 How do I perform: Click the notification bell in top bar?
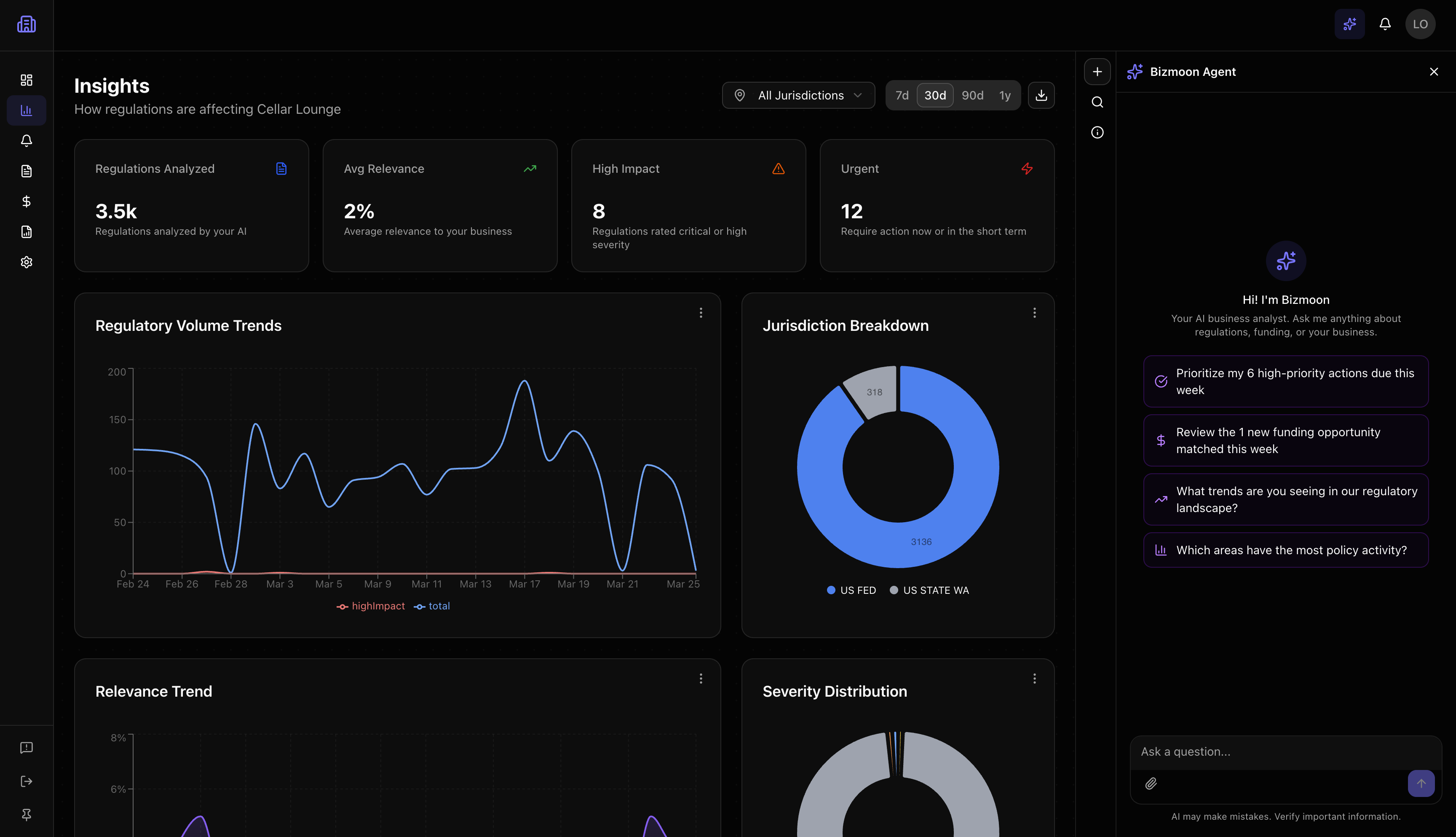(x=1385, y=24)
